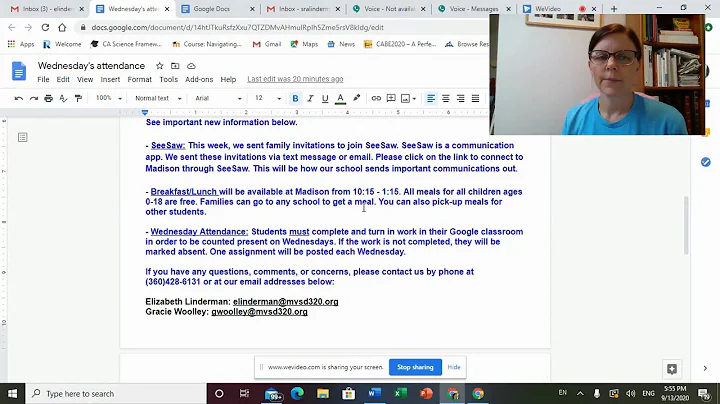
Task: Set Justify alignment for paragraph
Action: [475, 98]
